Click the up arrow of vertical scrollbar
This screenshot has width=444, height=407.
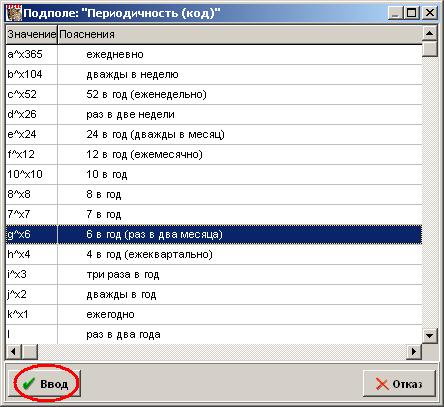(429, 33)
